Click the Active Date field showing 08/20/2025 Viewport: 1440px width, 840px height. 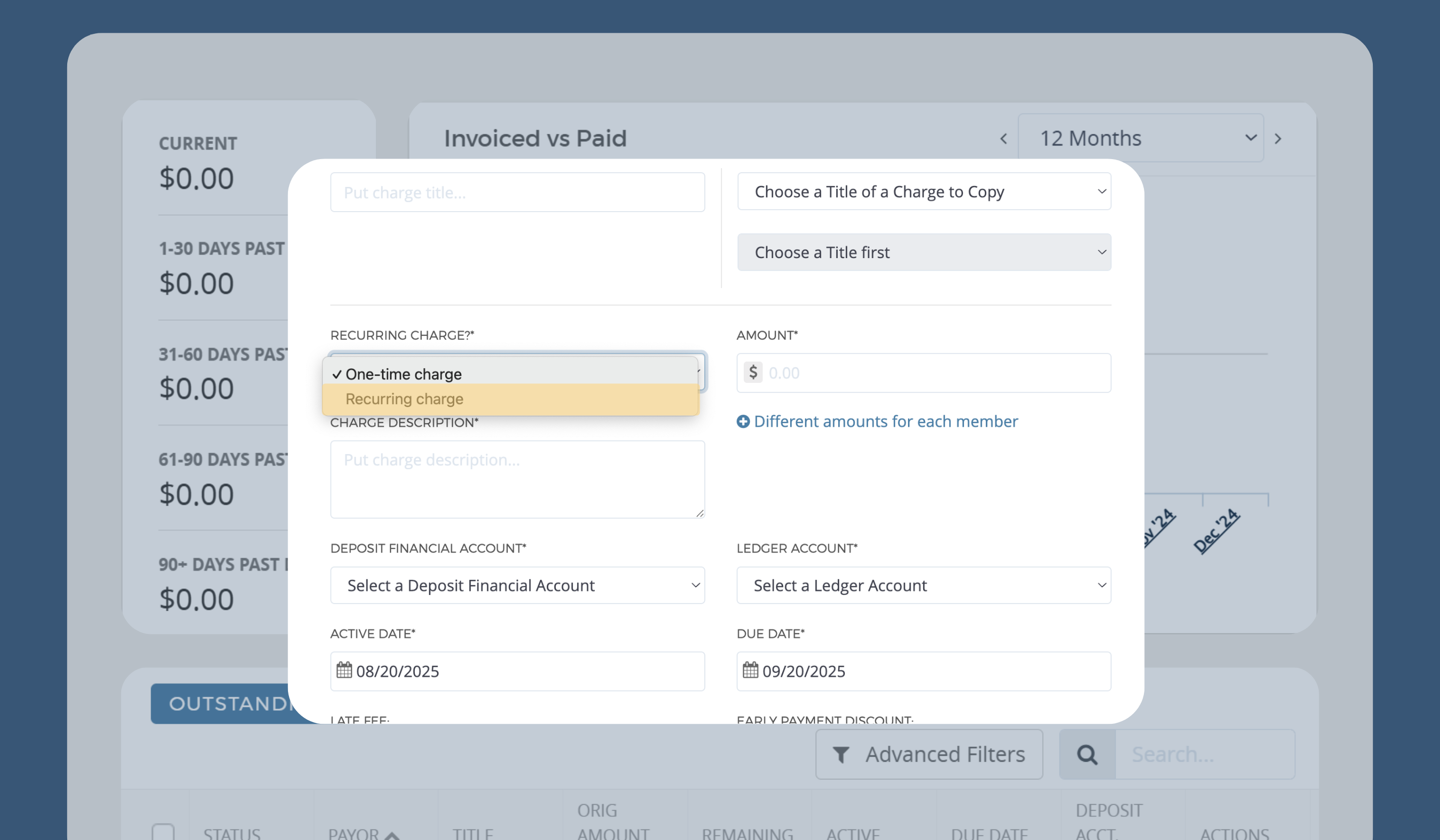click(x=517, y=671)
